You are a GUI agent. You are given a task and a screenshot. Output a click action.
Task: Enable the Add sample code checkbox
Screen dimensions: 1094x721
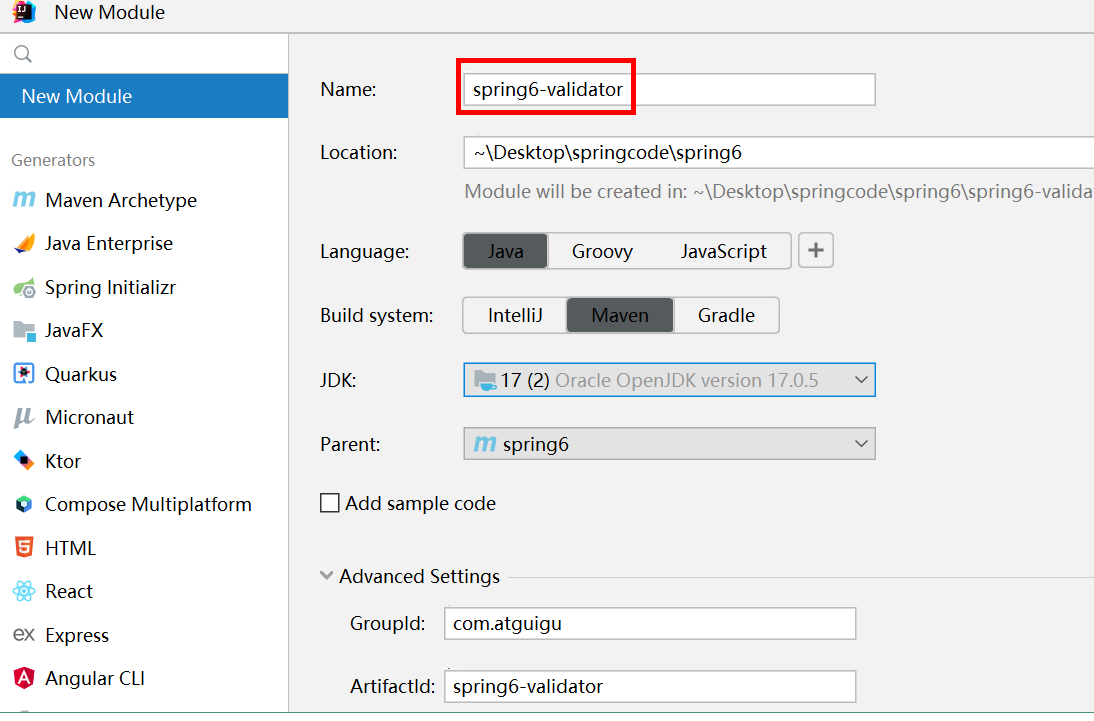[330, 503]
